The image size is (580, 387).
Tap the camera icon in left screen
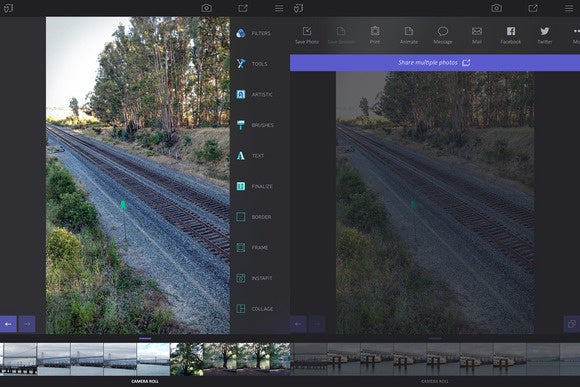click(207, 8)
